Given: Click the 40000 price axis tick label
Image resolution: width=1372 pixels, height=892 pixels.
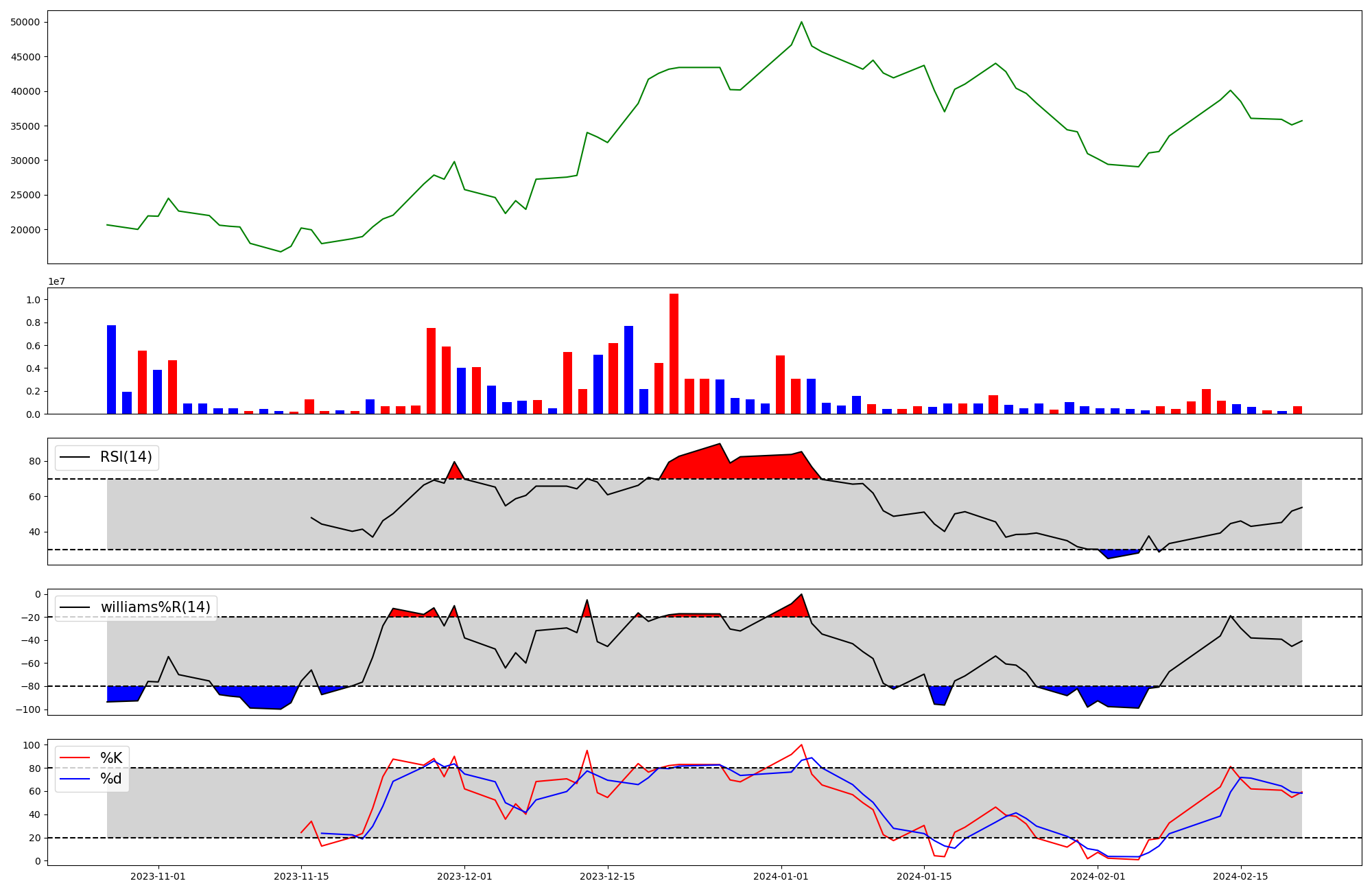Looking at the screenshot, I should tap(25, 91).
